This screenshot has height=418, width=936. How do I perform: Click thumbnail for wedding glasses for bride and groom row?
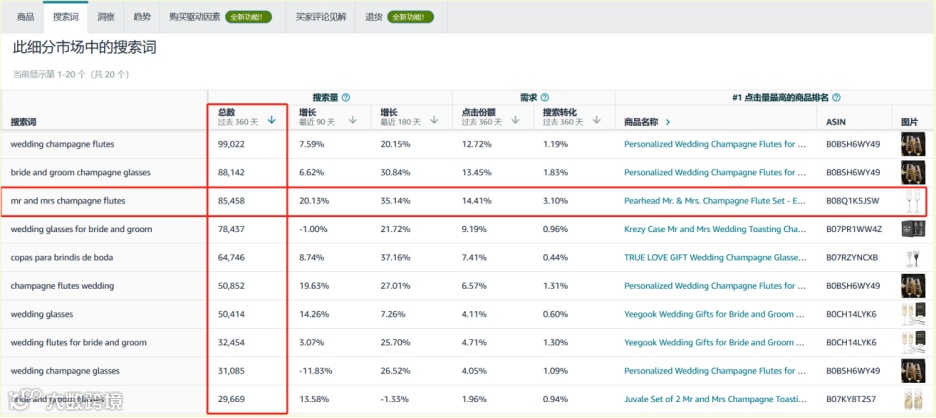[x=913, y=229]
